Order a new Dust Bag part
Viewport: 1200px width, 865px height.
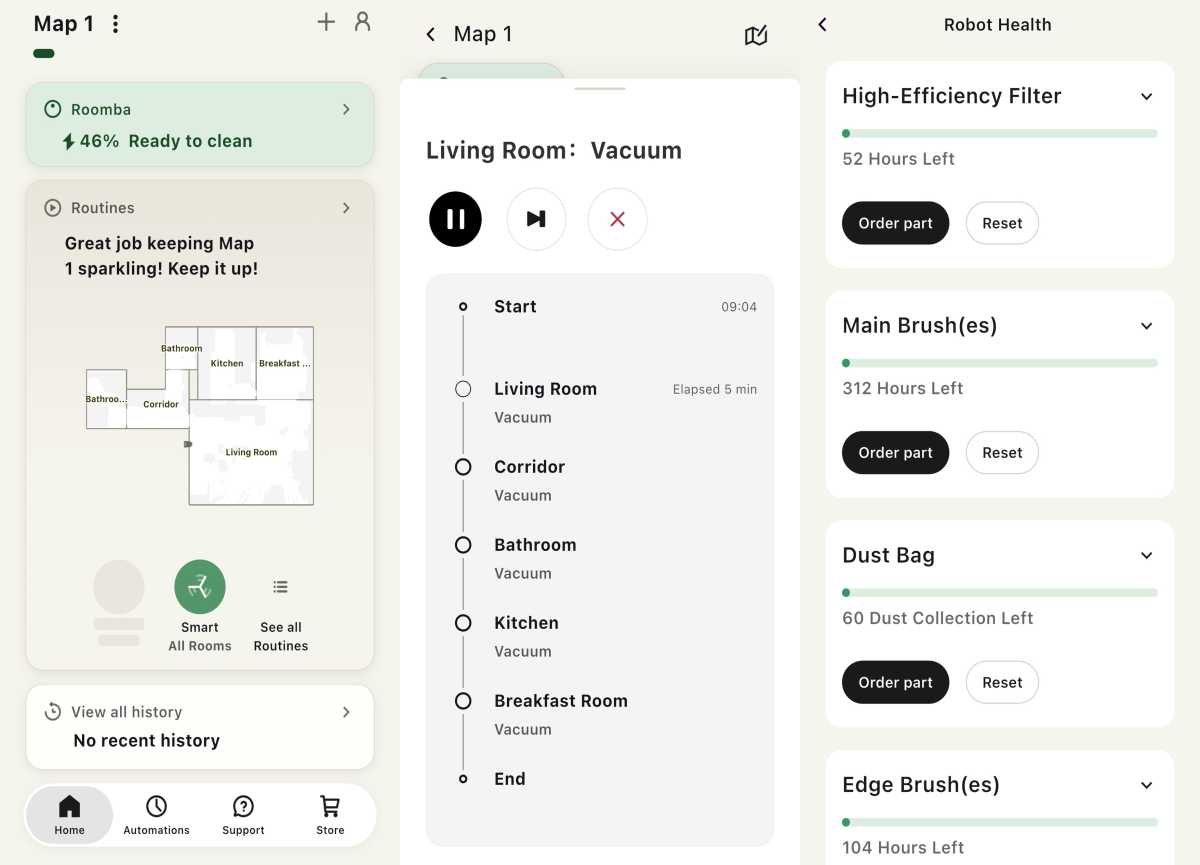[895, 682]
